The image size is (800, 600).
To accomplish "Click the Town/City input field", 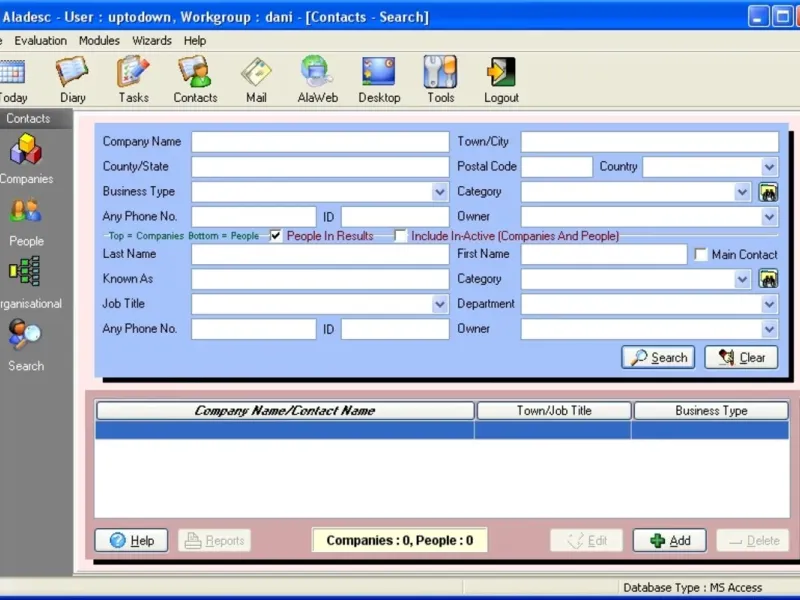I will [x=649, y=142].
